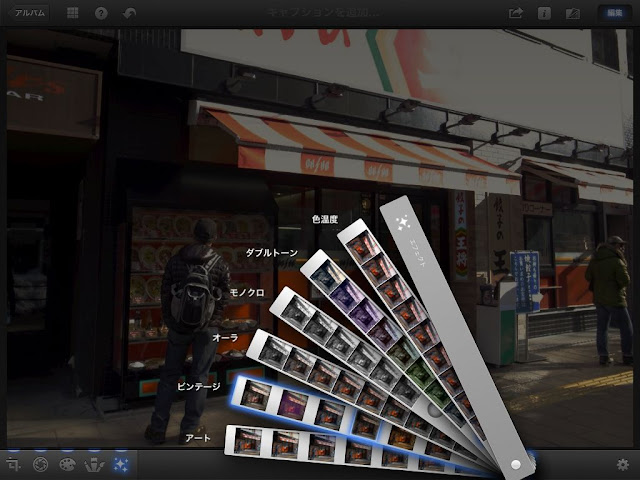Open the help question mark icon
Screen dimensions: 640x480
coord(101,13)
